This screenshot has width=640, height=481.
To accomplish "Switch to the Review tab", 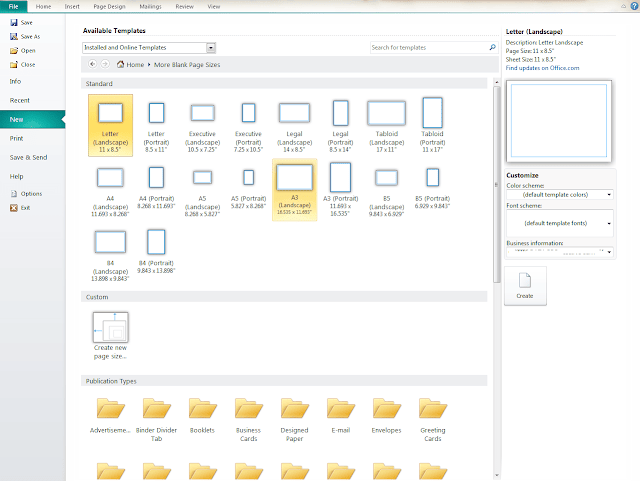I will [x=184, y=7].
